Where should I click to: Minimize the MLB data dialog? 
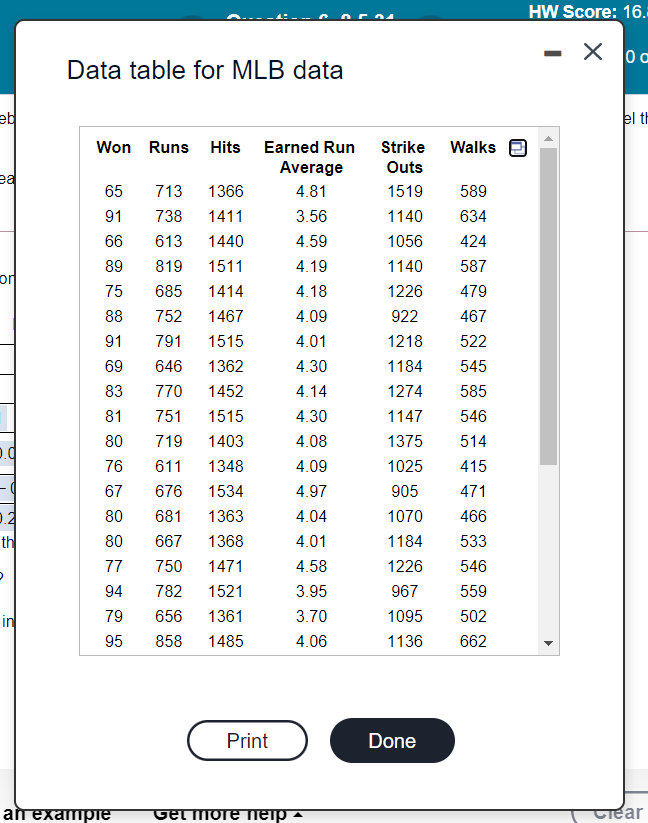pos(553,53)
